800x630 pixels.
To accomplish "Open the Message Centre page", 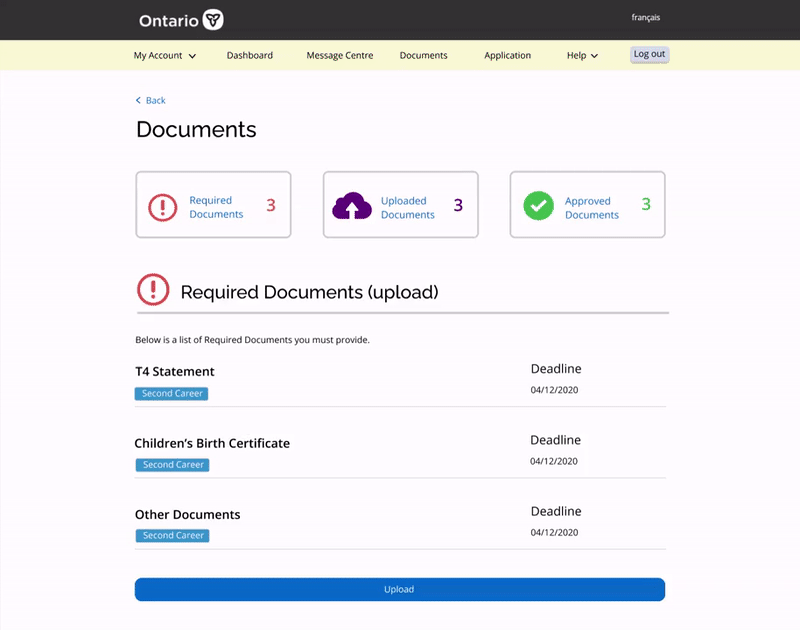I will tap(340, 55).
